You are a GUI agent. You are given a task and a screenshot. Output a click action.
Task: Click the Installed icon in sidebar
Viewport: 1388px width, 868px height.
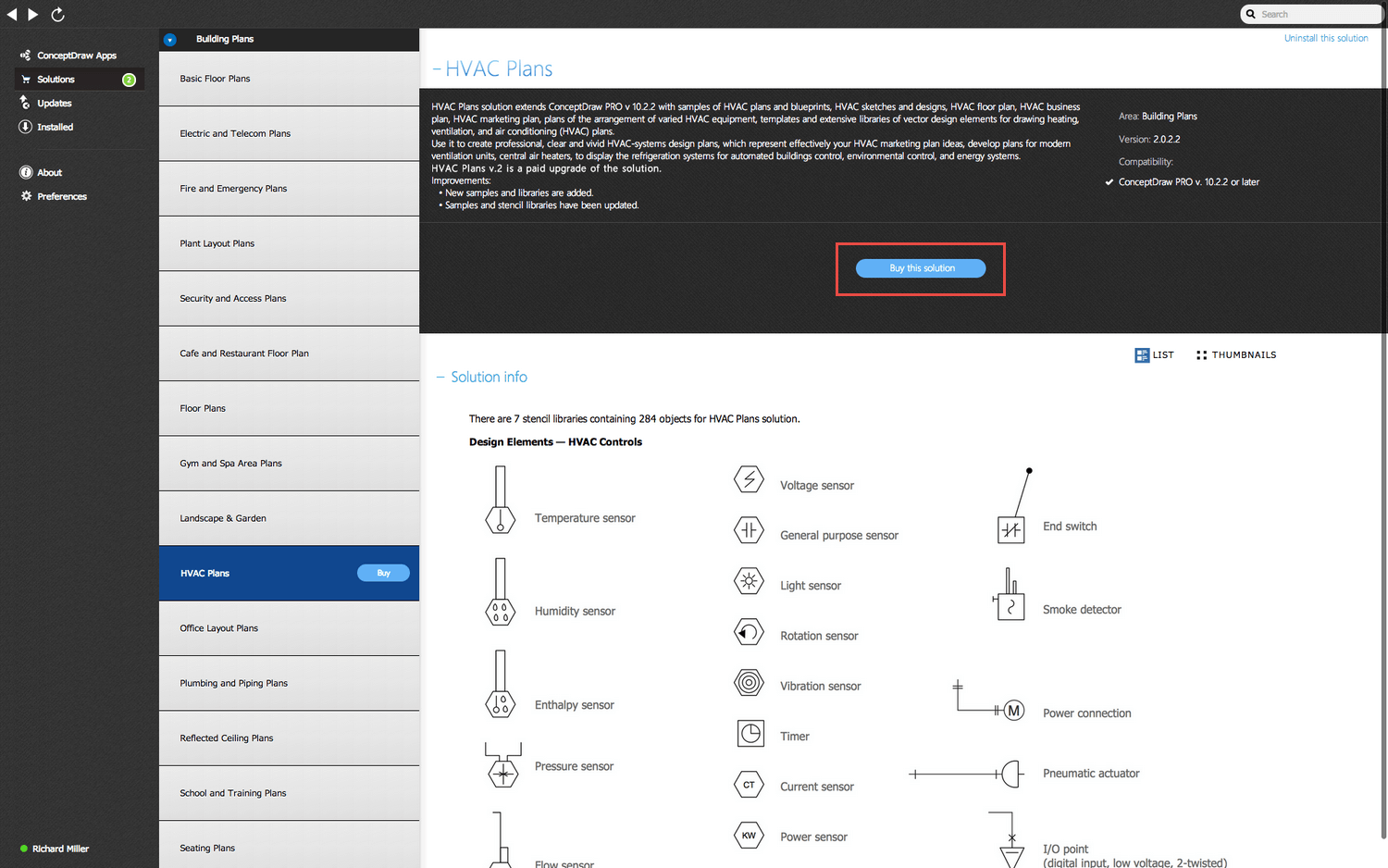25,127
